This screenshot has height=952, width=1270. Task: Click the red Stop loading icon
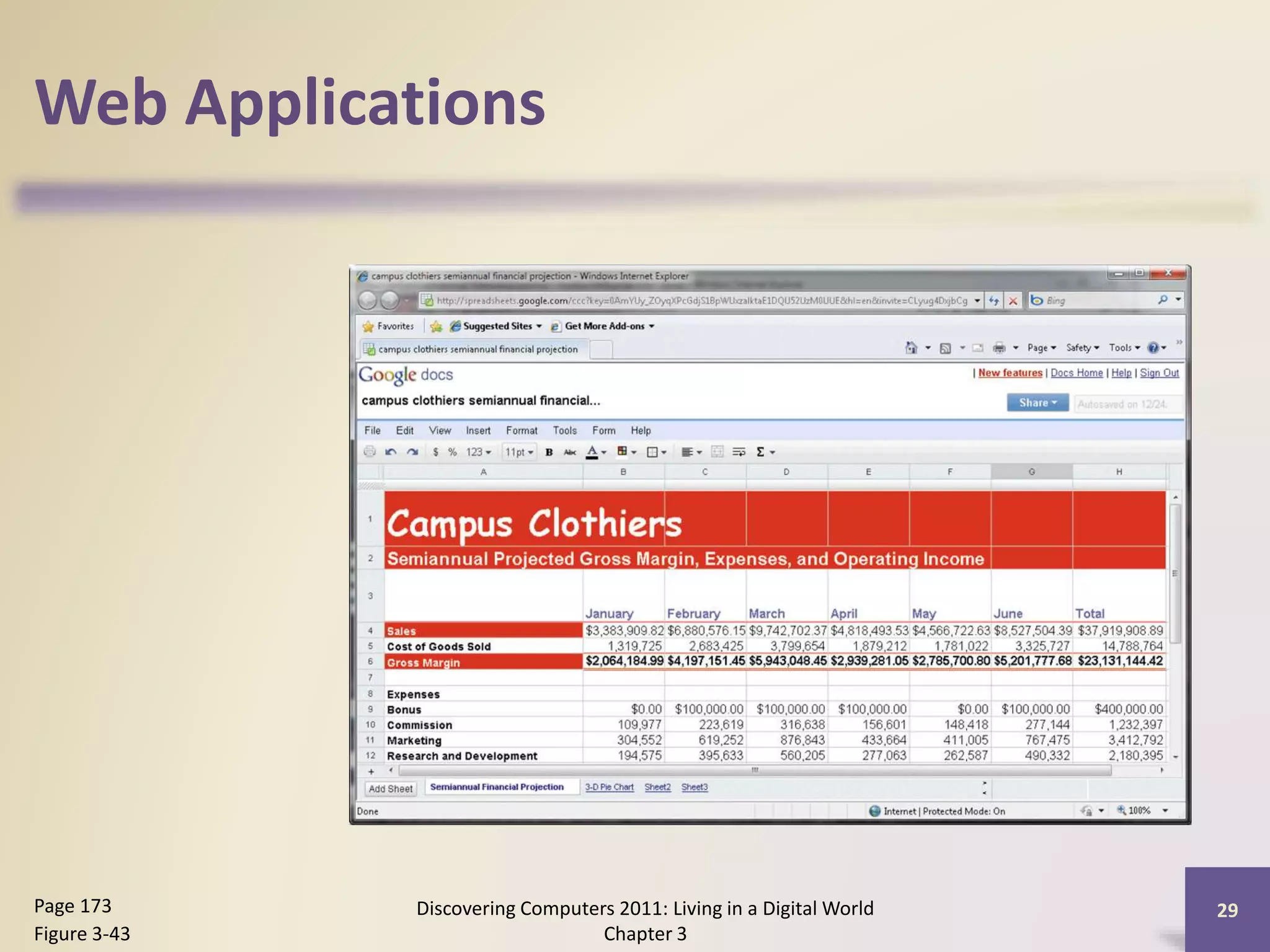coord(1013,301)
